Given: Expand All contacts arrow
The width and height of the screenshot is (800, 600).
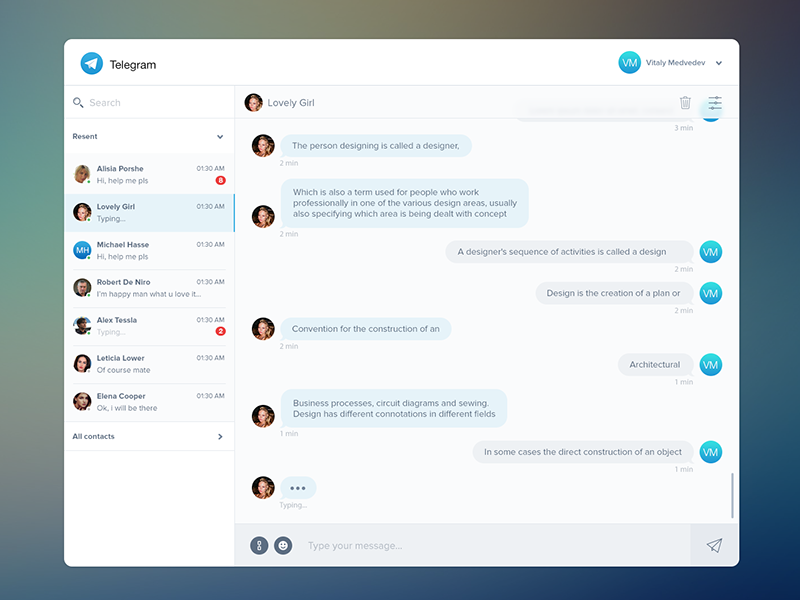Looking at the screenshot, I should pos(220,437).
